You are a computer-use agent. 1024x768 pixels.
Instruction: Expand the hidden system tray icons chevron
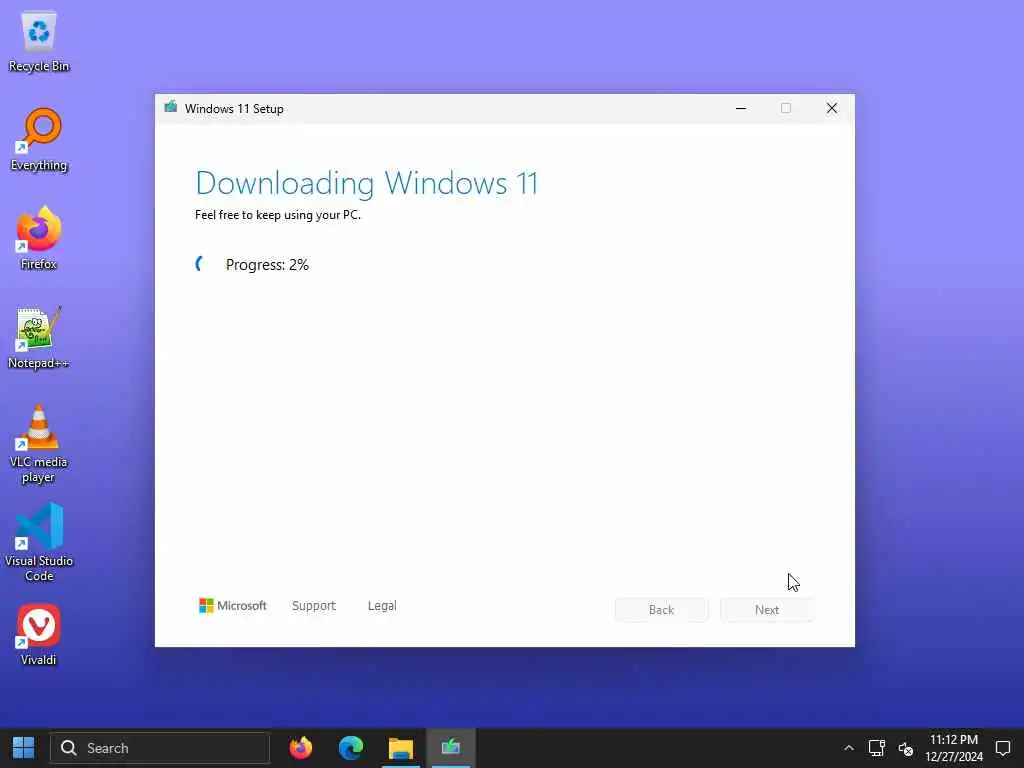click(848, 748)
